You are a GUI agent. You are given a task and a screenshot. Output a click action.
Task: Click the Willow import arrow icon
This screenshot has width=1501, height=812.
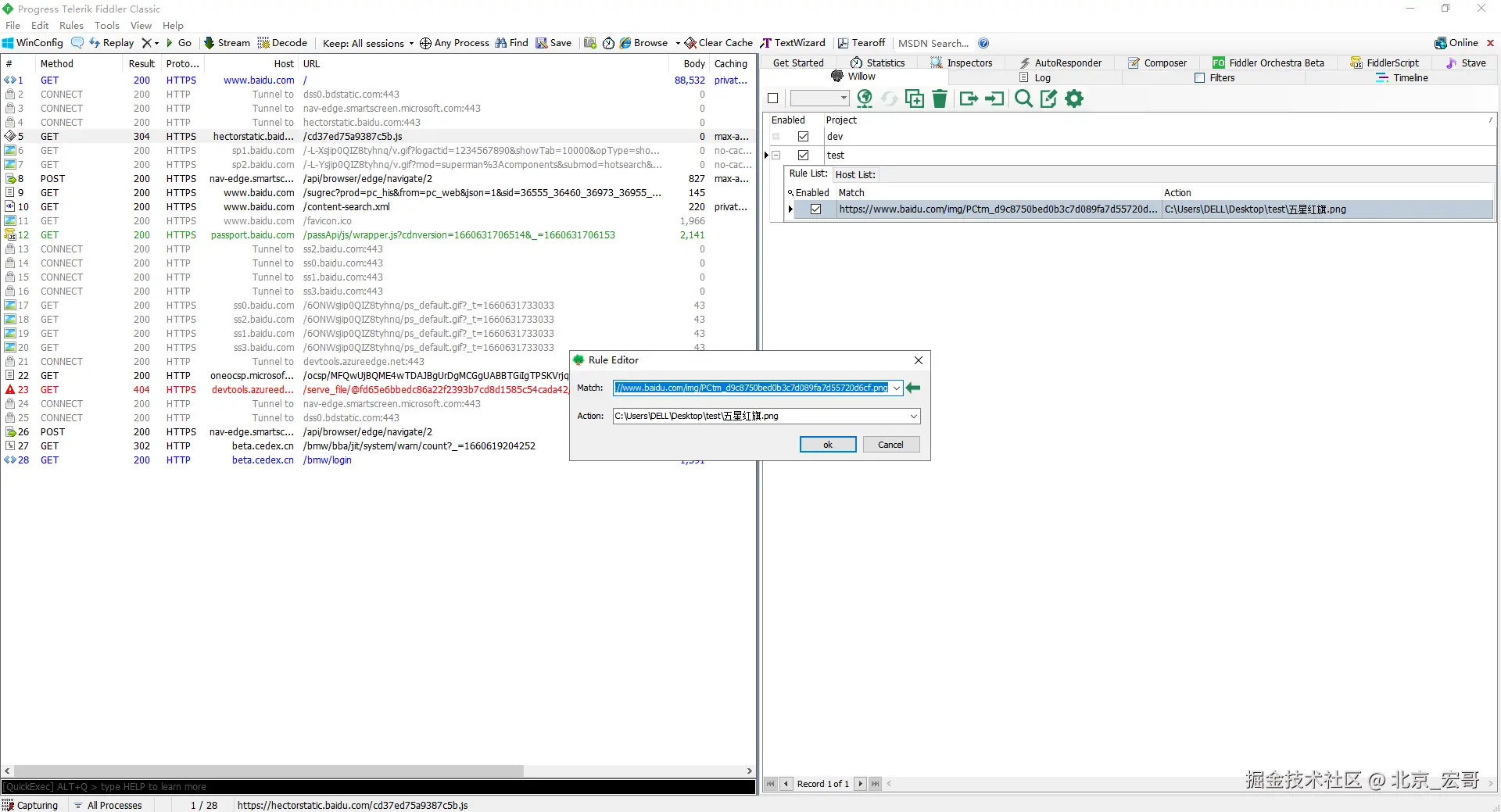994,98
